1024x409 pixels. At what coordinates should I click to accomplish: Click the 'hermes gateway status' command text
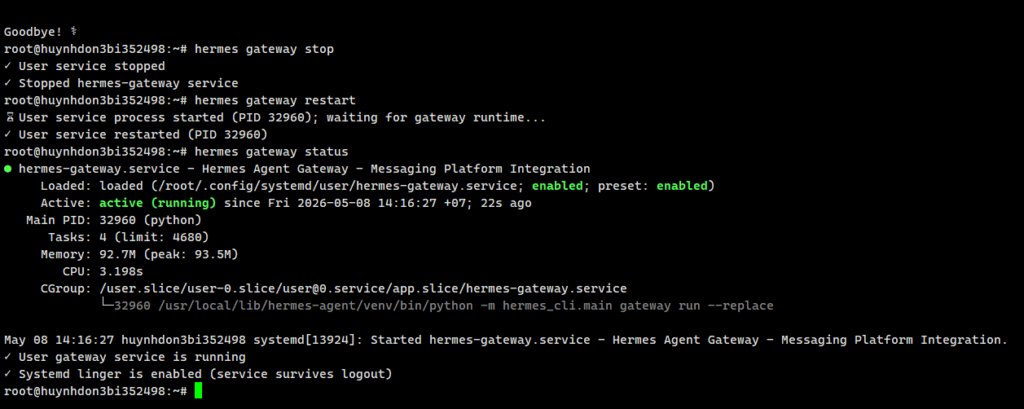pos(272,152)
